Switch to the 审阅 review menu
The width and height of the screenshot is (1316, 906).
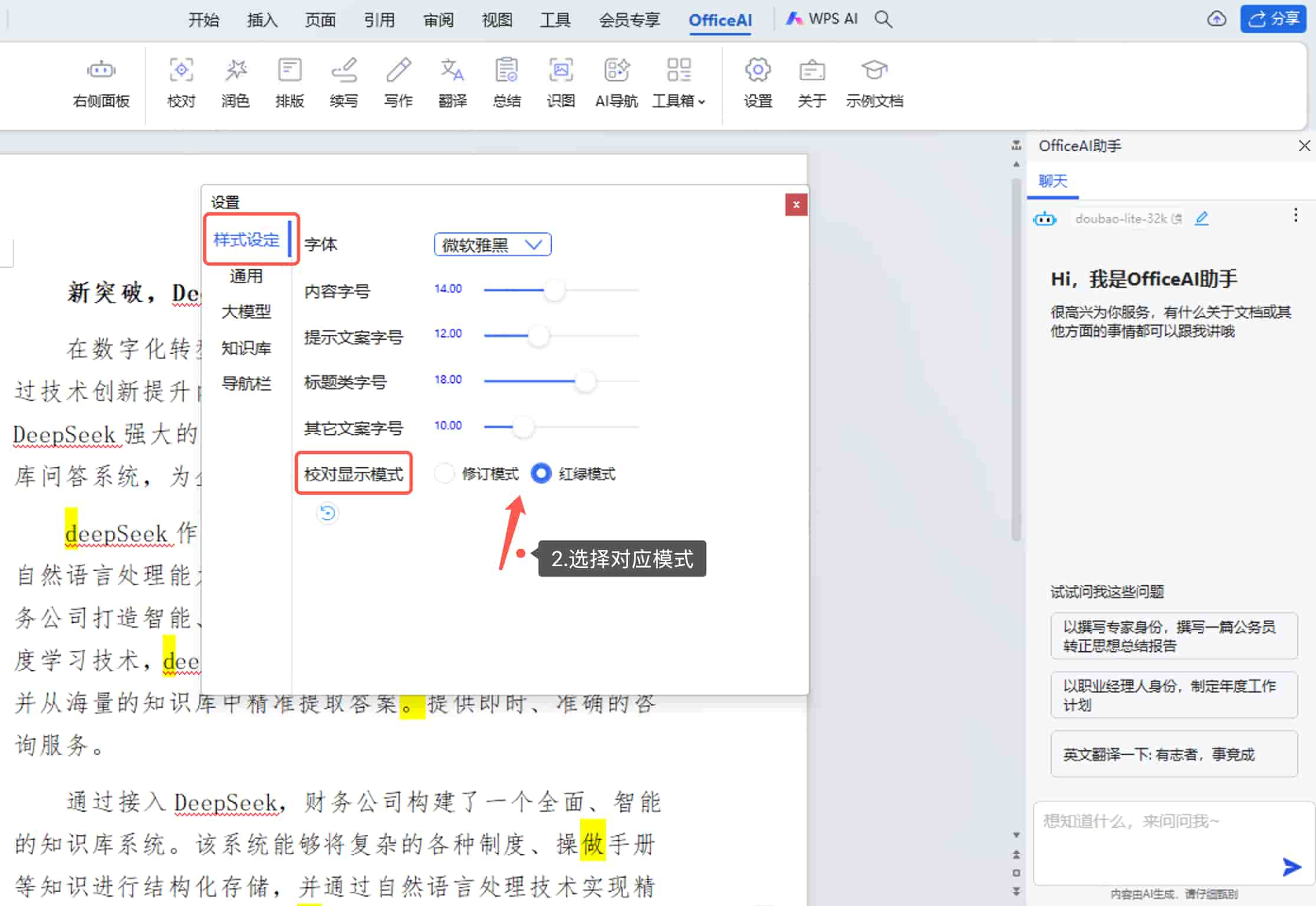[438, 19]
